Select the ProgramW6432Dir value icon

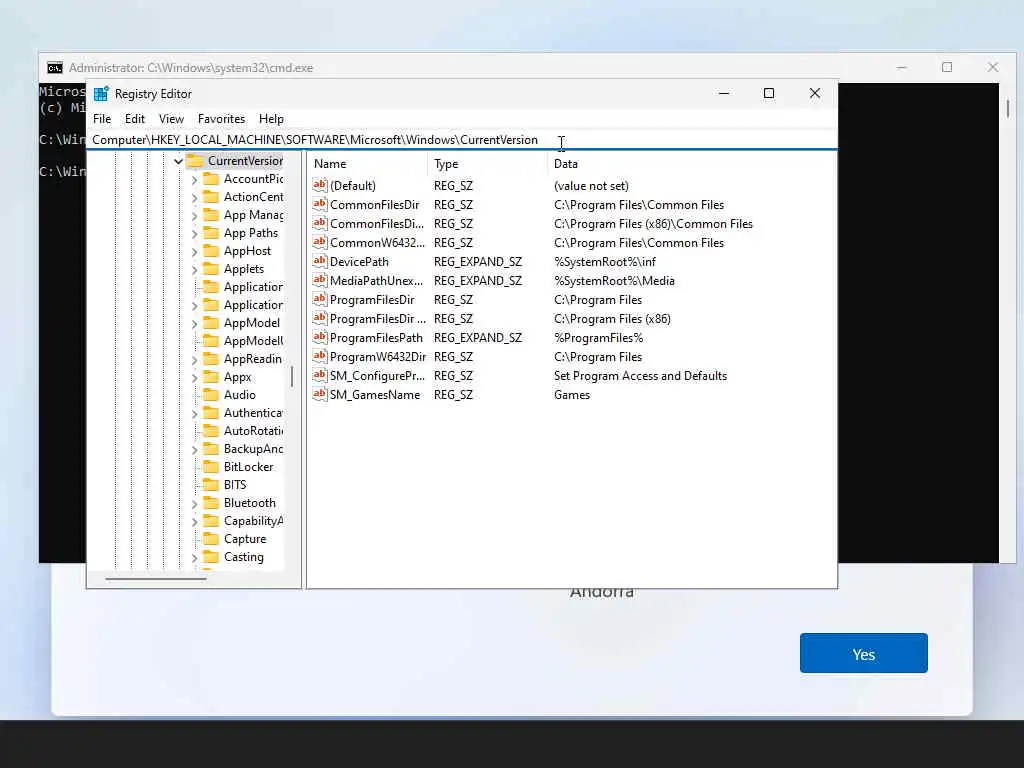click(319, 356)
